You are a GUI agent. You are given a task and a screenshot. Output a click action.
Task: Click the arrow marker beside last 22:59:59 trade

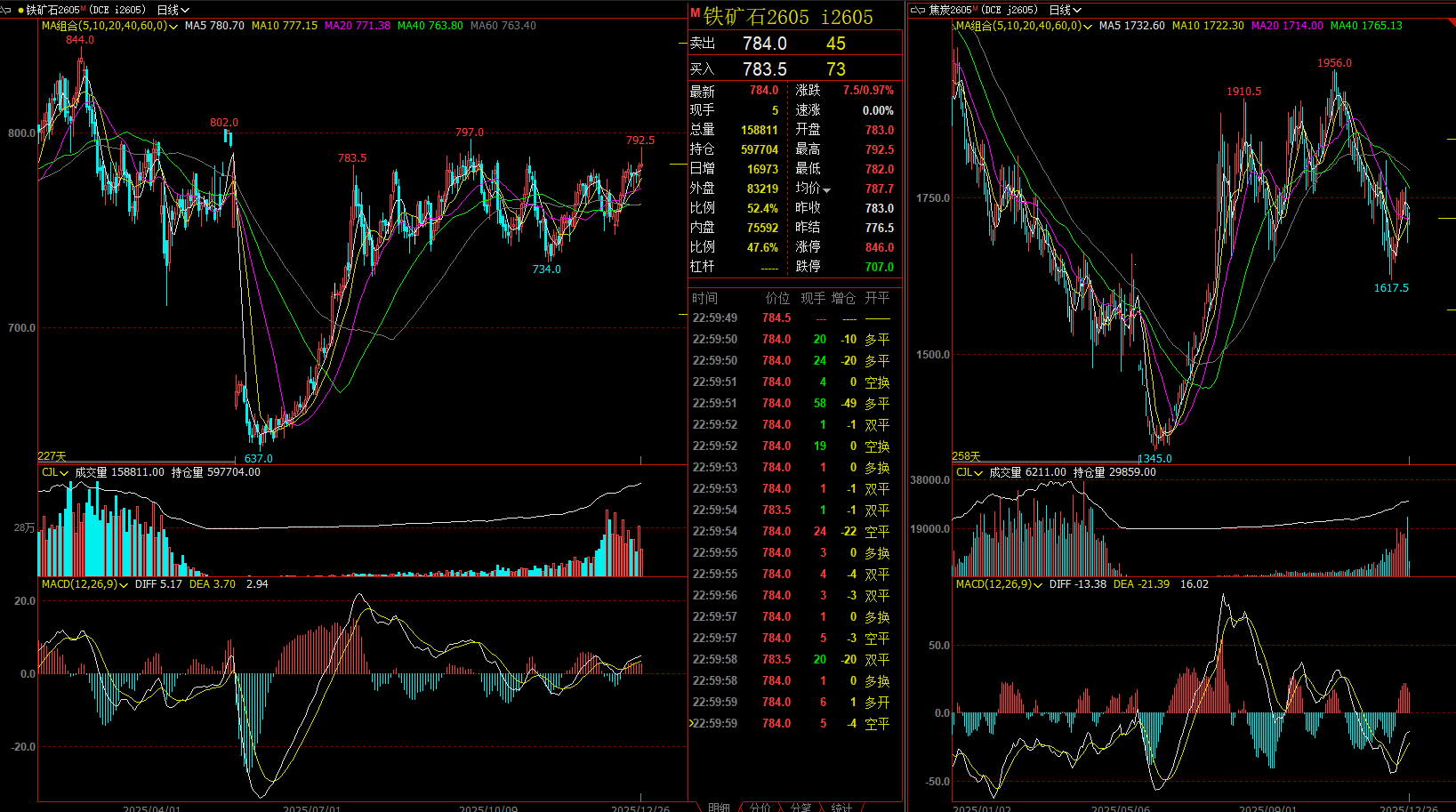coord(690,724)
